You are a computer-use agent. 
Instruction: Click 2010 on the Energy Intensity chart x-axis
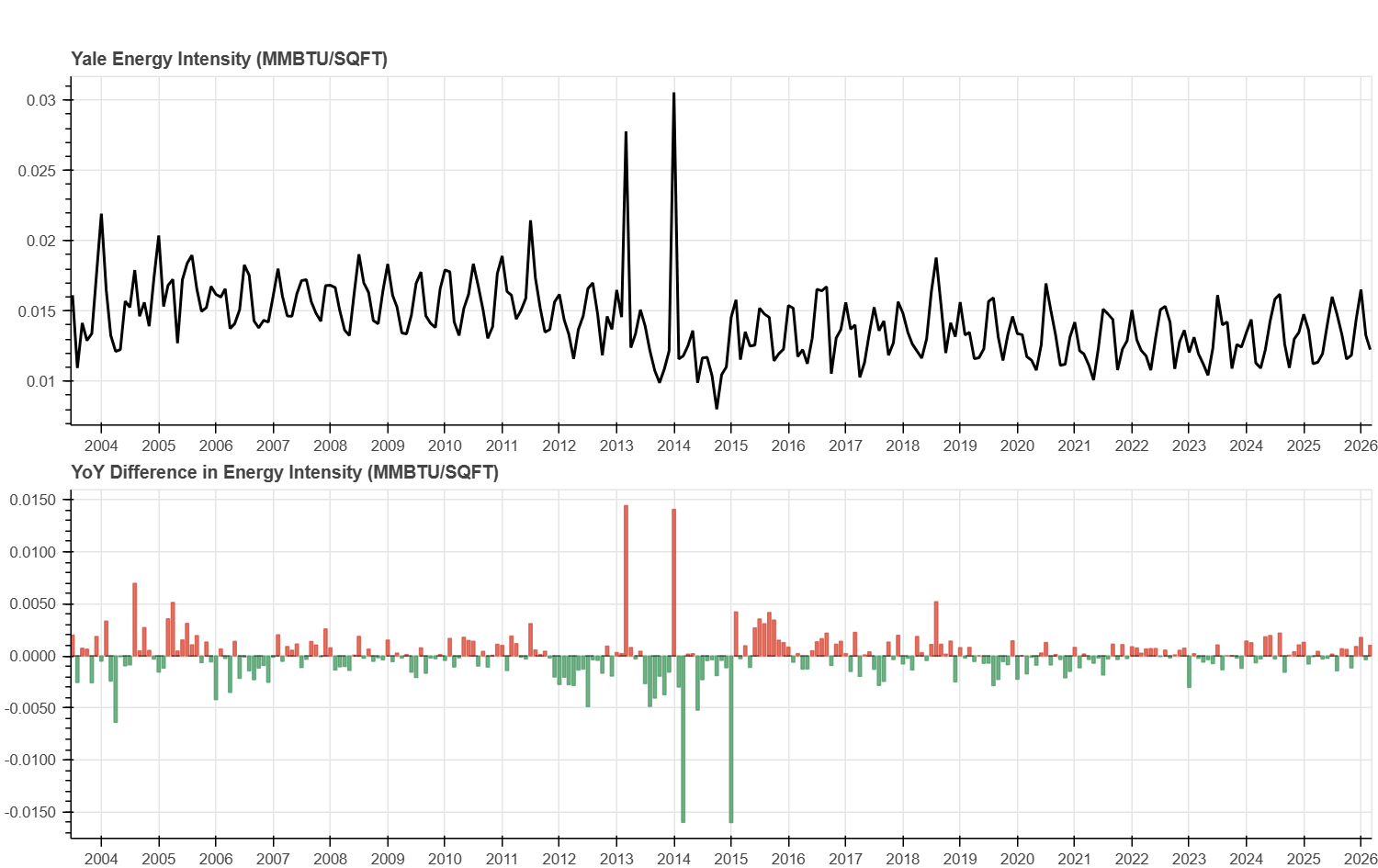pyautogui.click(x=445, y=445)
